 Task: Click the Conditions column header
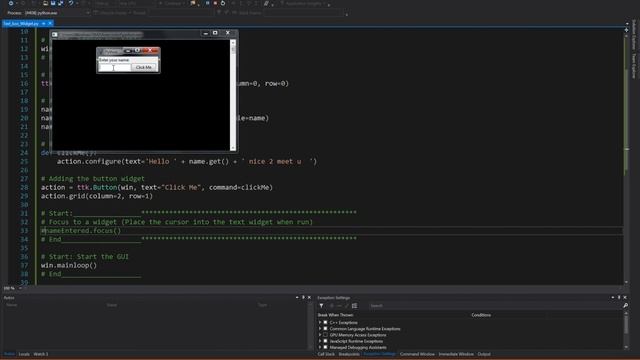point(481,315)
